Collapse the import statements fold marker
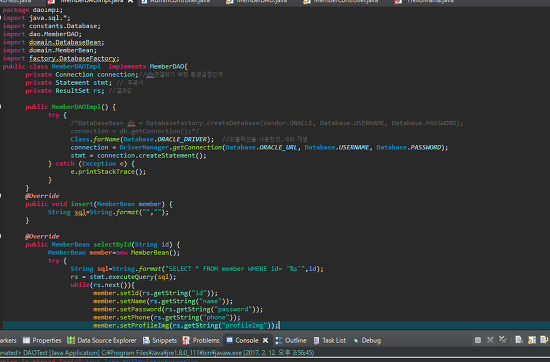Viewport: 550px width, 362px height. 1,18
